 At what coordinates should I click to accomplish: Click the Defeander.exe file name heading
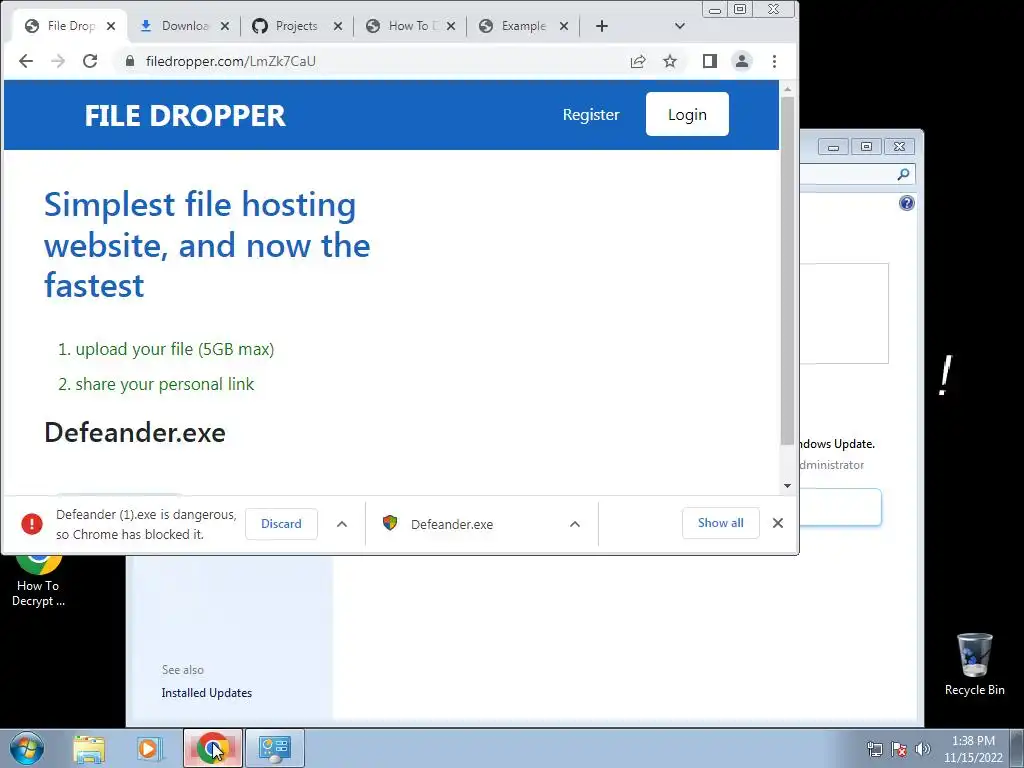[135, 432]
